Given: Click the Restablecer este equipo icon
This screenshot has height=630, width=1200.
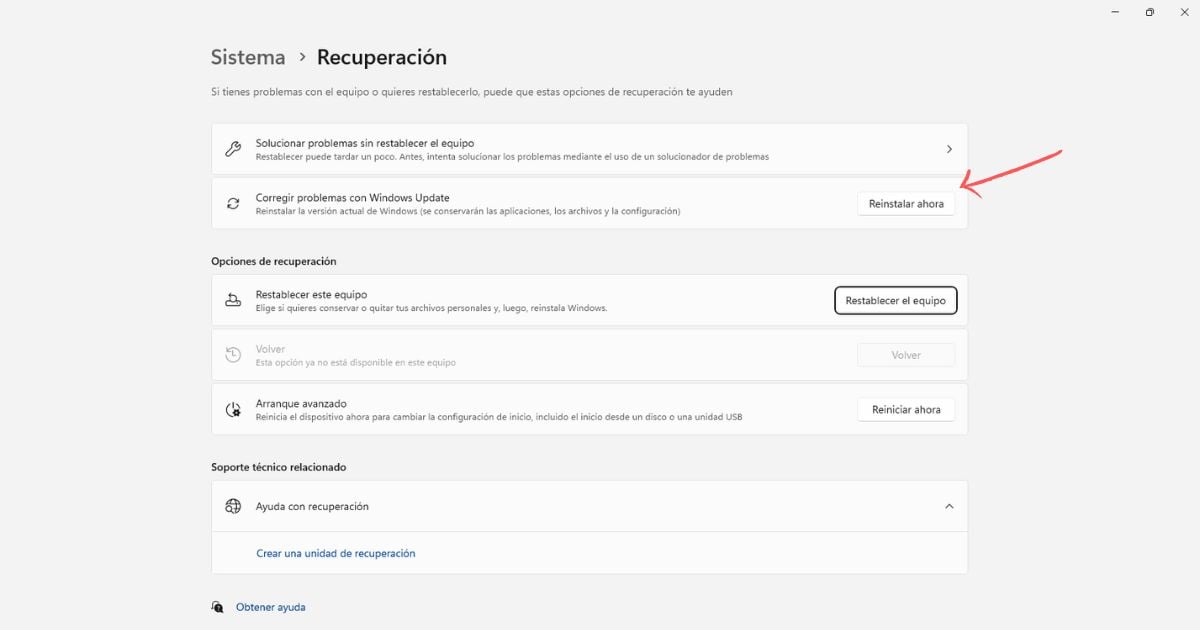Looking at the screenshot, I should click(x=233, y=300).
